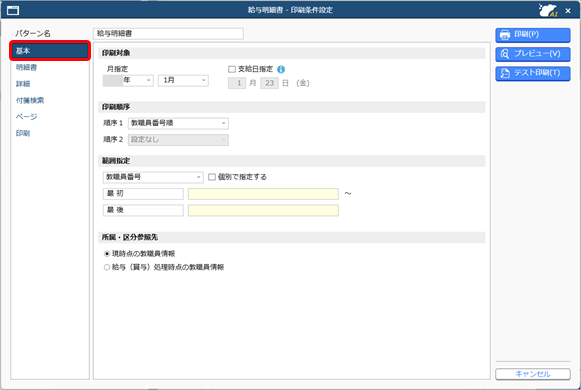Click the パターン名 label
Screen dimensions: 581x390
(33, 33)
